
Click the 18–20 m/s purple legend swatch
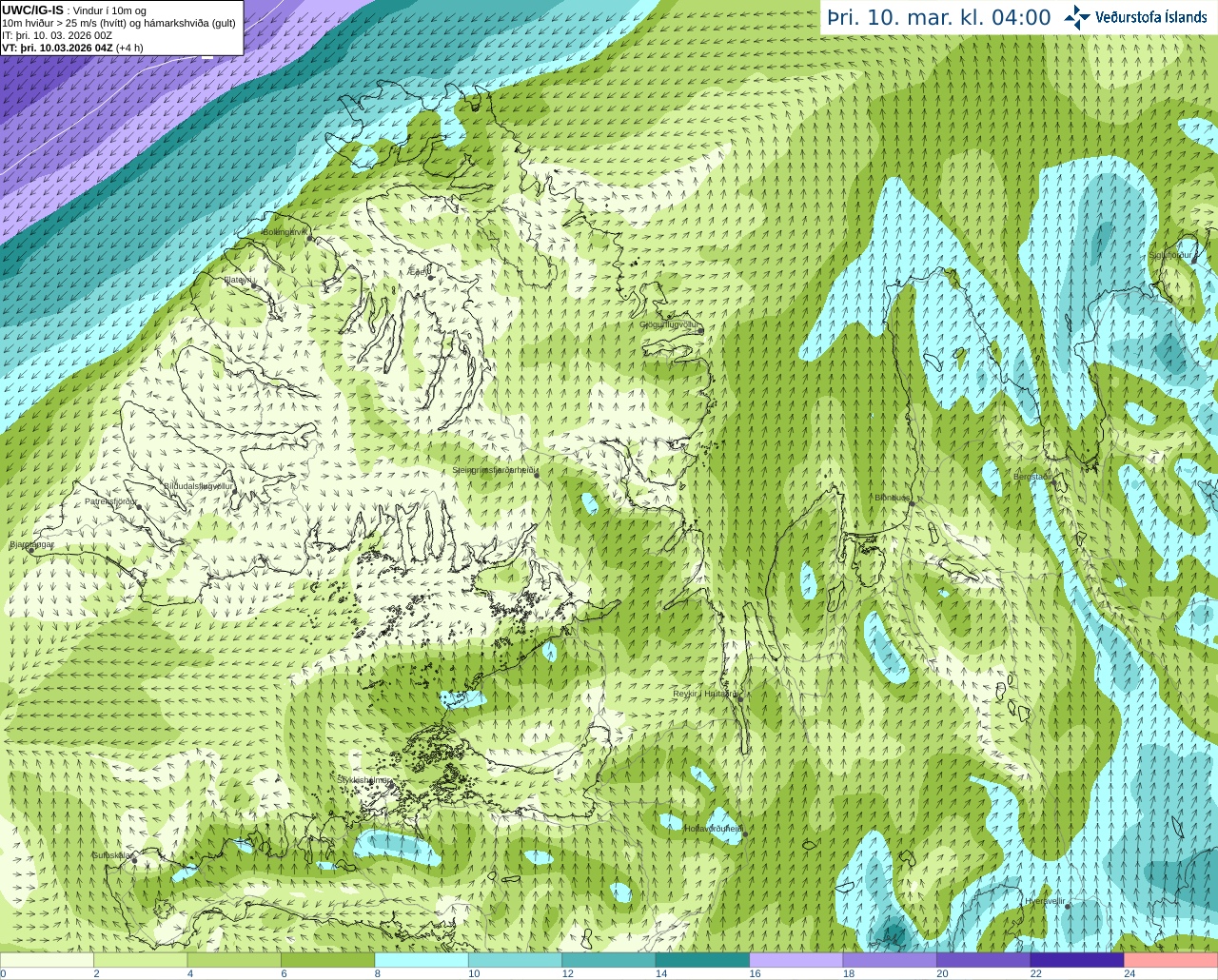click(x=891, y=960)
